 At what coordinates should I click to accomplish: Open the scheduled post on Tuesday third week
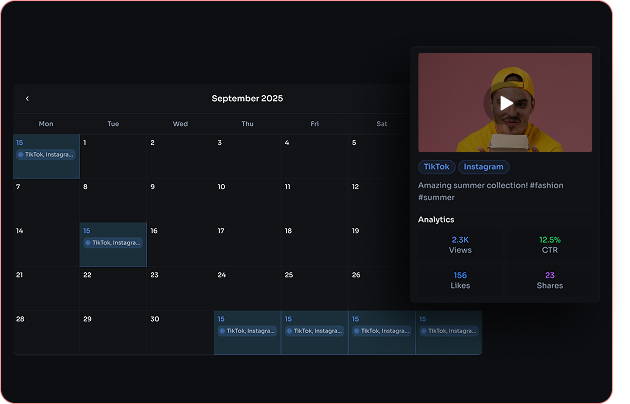point(113,243)
